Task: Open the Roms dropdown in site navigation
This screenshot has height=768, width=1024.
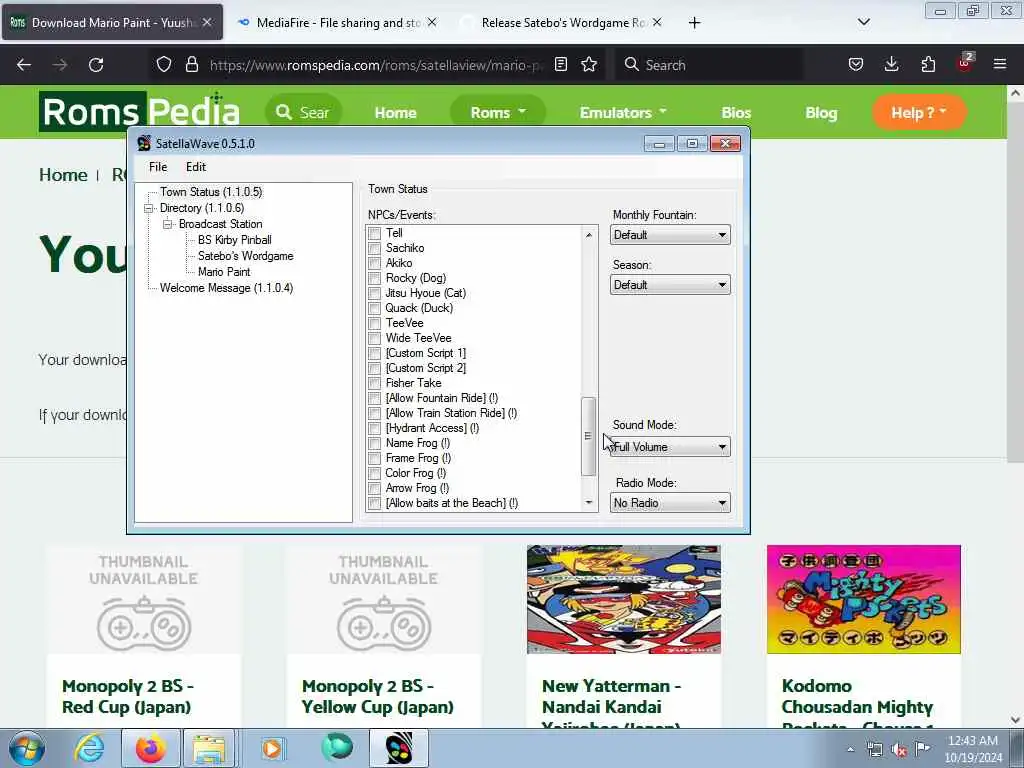Action: 498,112
